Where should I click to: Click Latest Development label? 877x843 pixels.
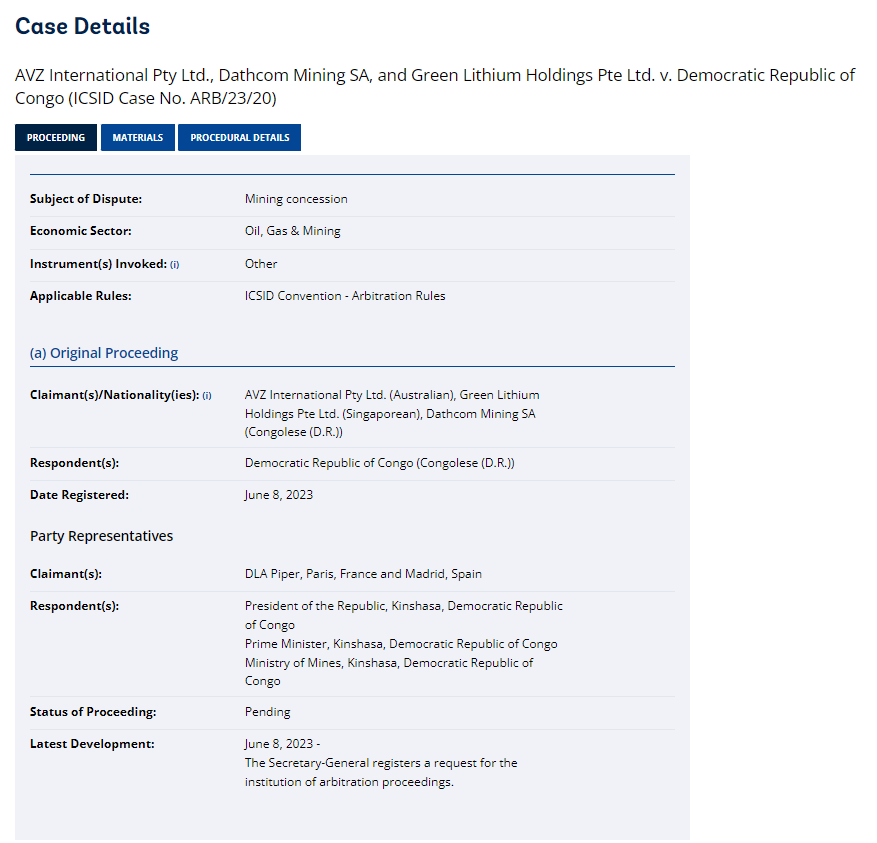[x=92, y=744]
